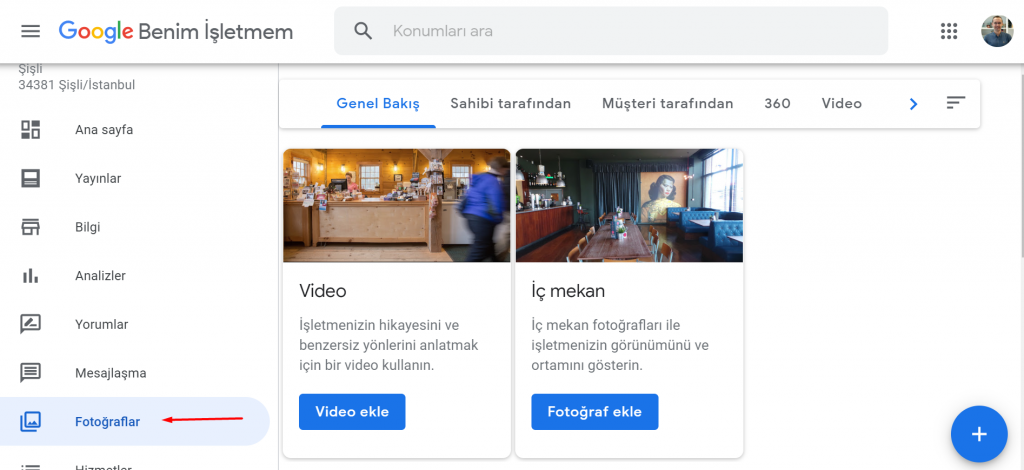Open the hamburger main menu
Viewport: 1024px width, 470px height.
tap(31, 31)
